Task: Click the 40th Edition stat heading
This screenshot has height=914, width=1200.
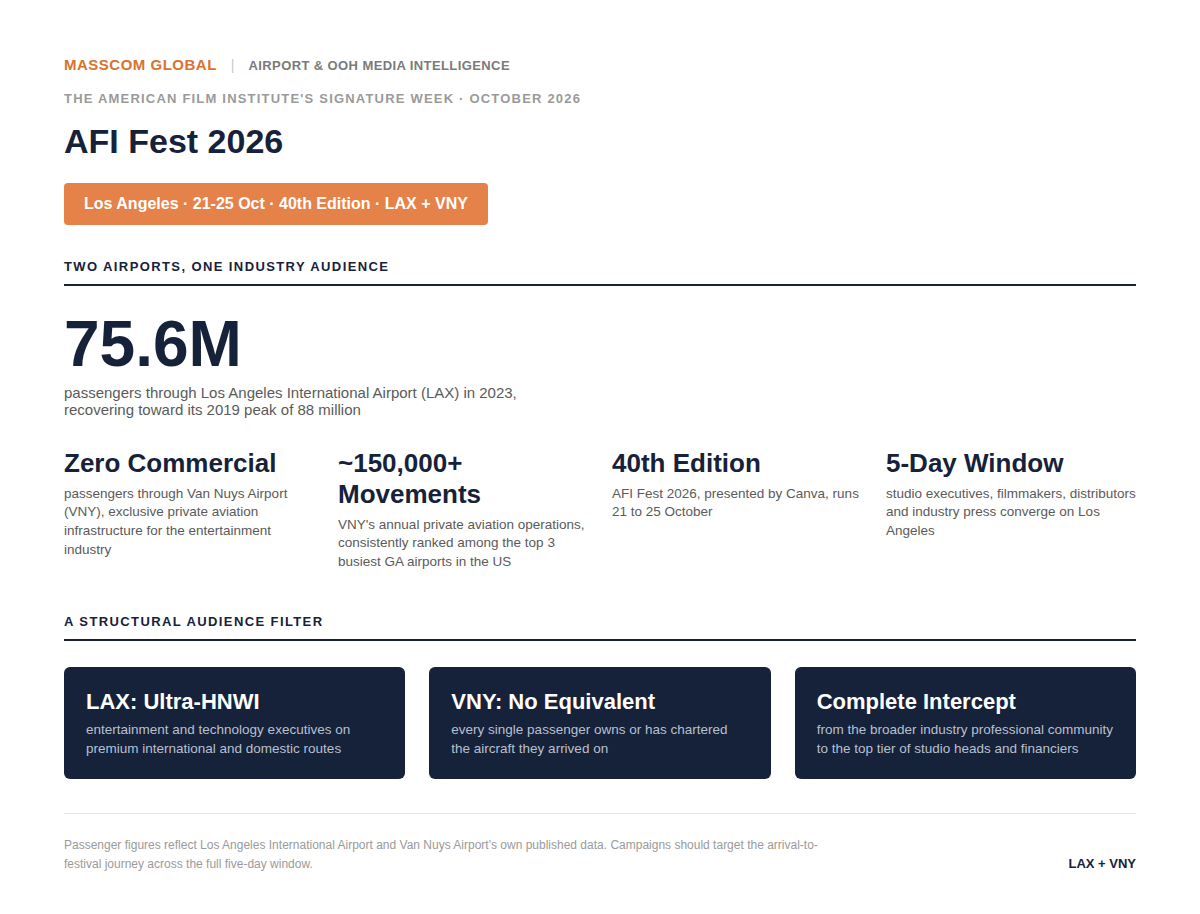Action: pyautogui.click(x=686, y=463)
